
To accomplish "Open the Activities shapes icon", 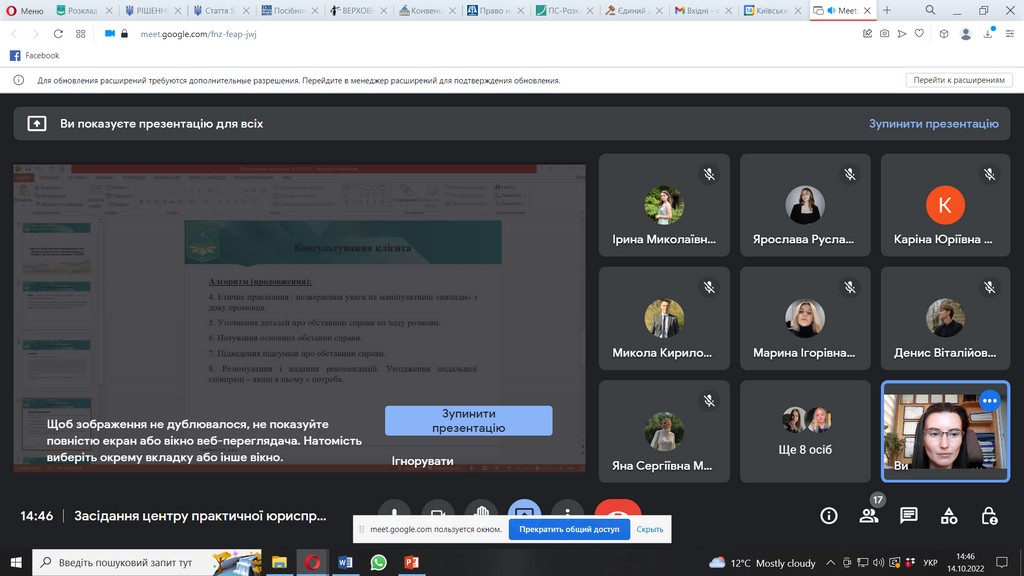I will pos(948,516).
